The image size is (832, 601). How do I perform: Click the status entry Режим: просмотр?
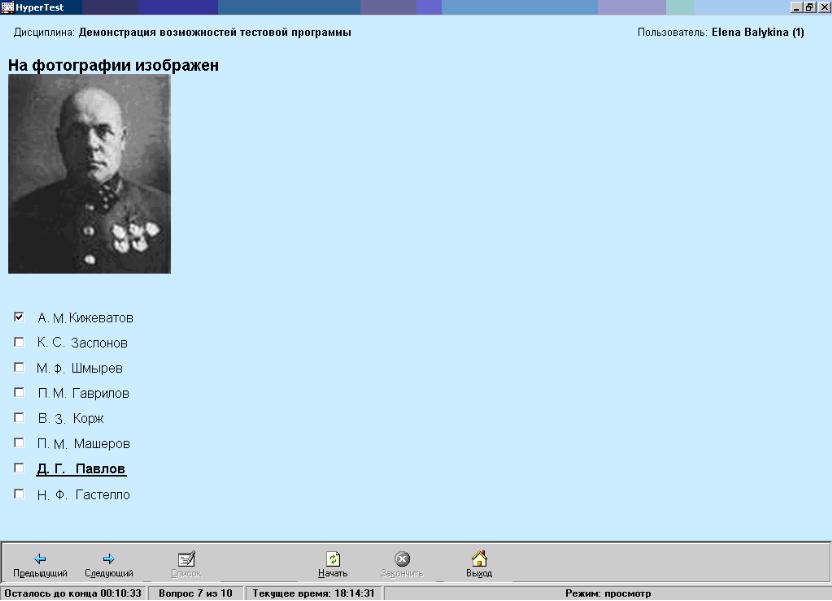click(x=608, y=593)
